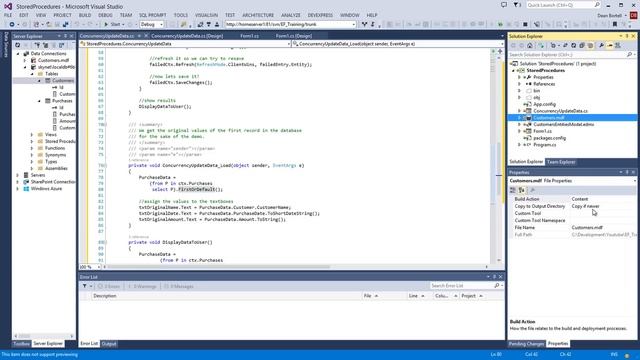
Task: Click the bookmark icon in the toolbar
Action: [615, 24]
